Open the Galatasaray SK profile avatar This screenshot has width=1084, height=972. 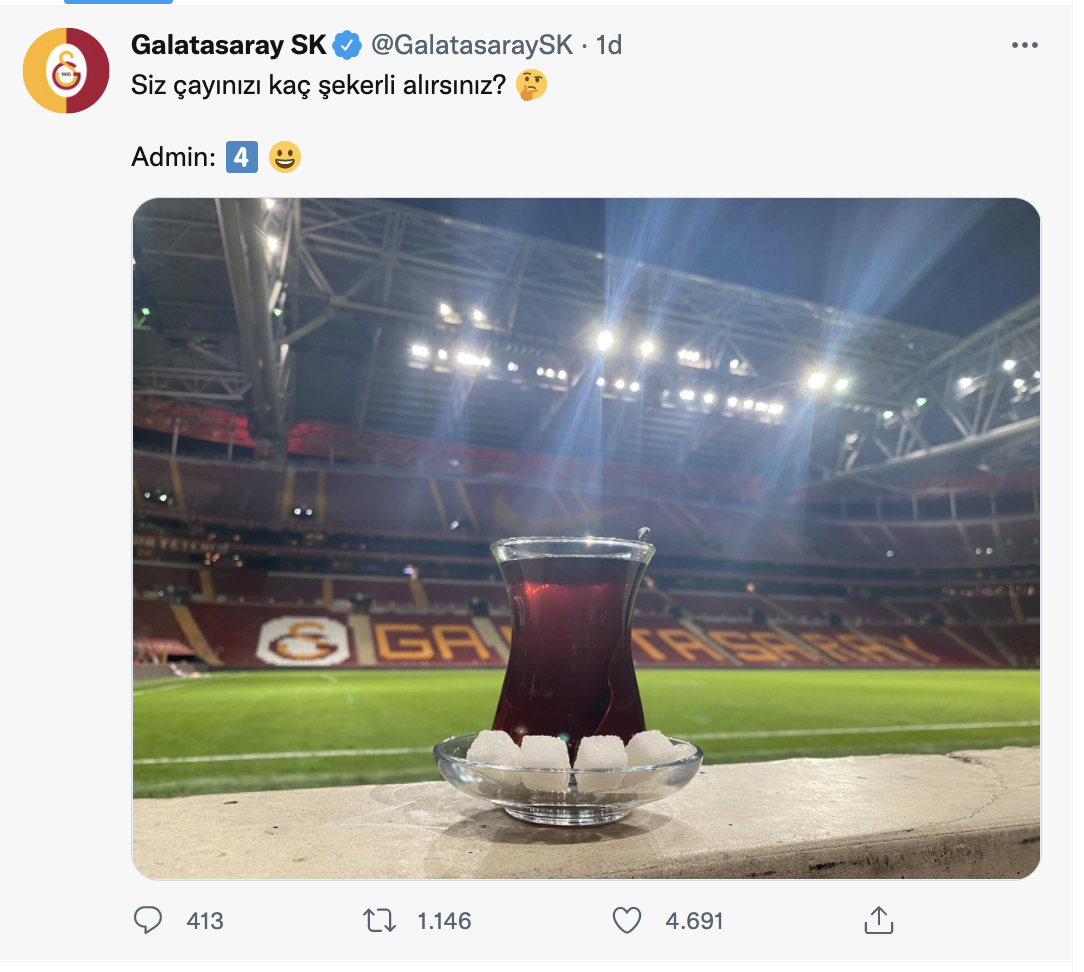coord(66,71)
